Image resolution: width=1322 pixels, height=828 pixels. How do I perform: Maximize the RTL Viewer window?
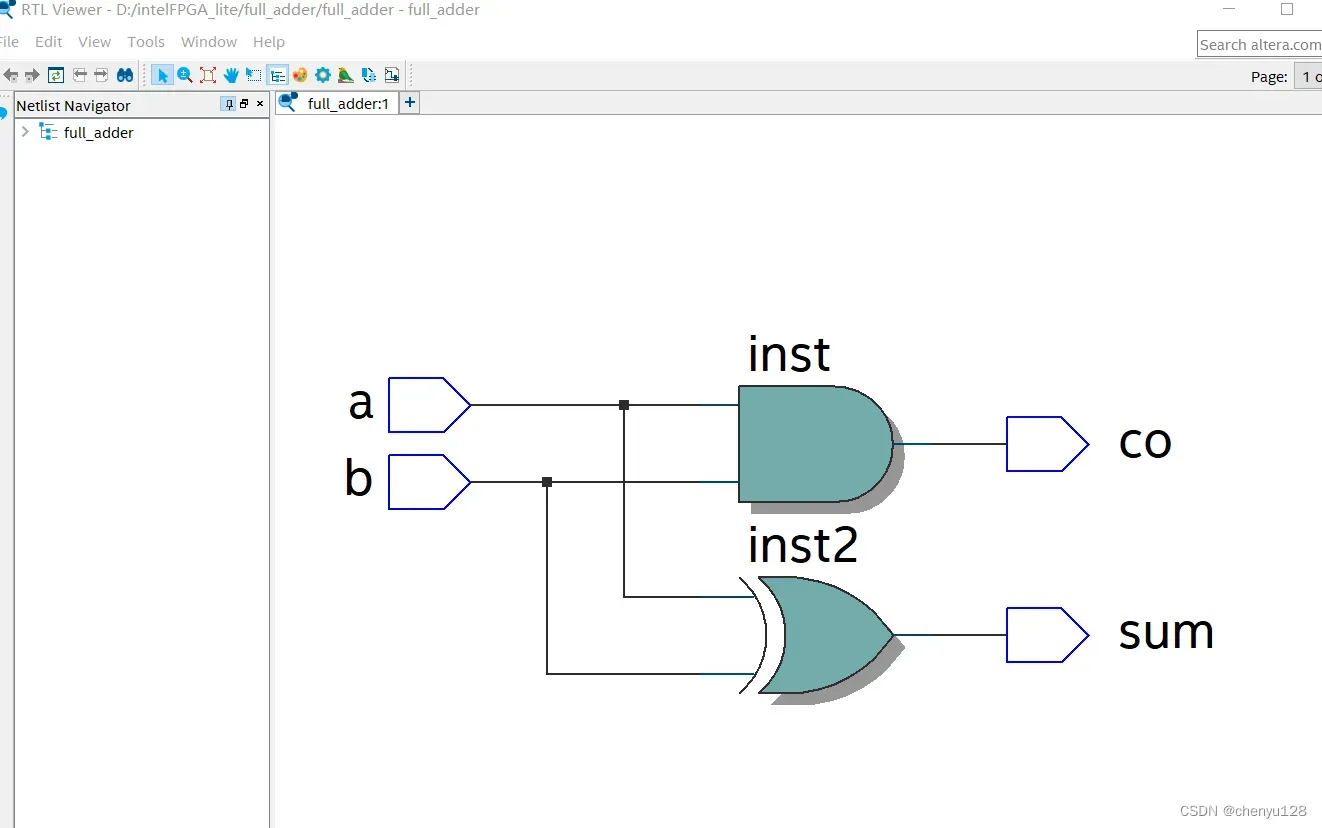(x=1287, y=9)
